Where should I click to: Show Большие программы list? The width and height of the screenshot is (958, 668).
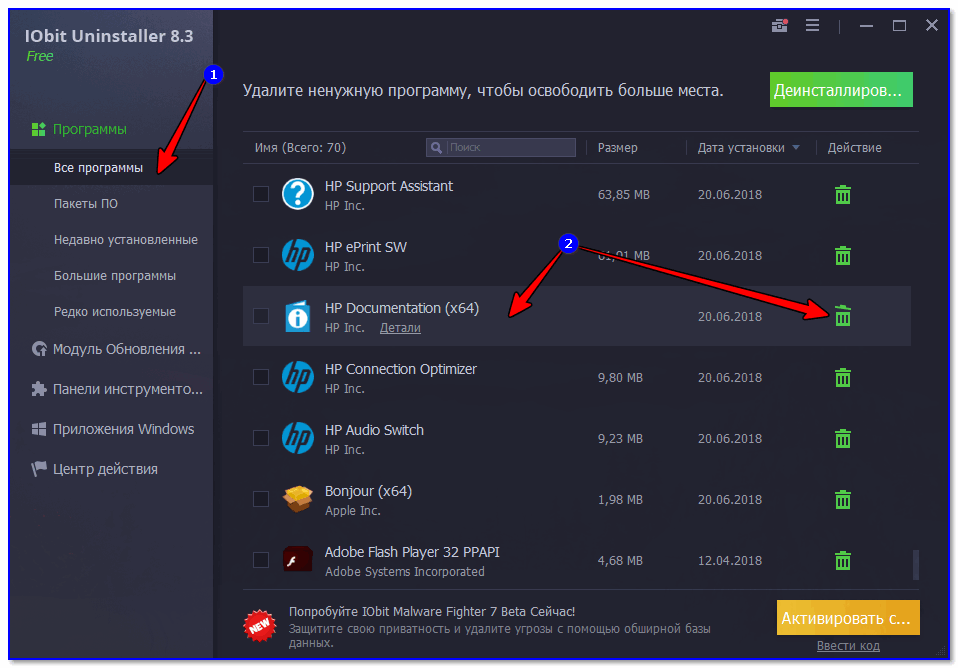pyautogui.click(x=114, y=276)
